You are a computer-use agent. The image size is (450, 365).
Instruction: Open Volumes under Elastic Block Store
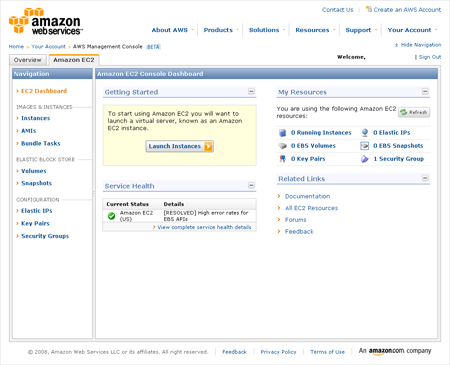pos(34,171)
